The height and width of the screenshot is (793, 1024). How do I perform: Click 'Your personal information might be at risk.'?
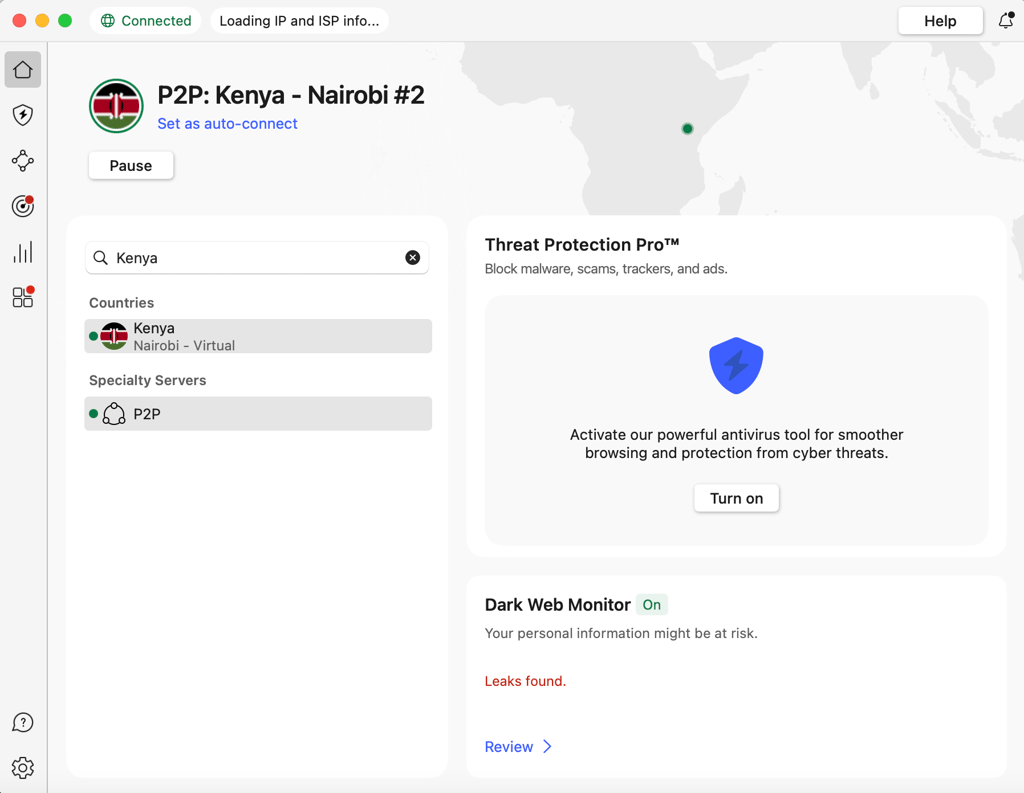tap(621, 634)
